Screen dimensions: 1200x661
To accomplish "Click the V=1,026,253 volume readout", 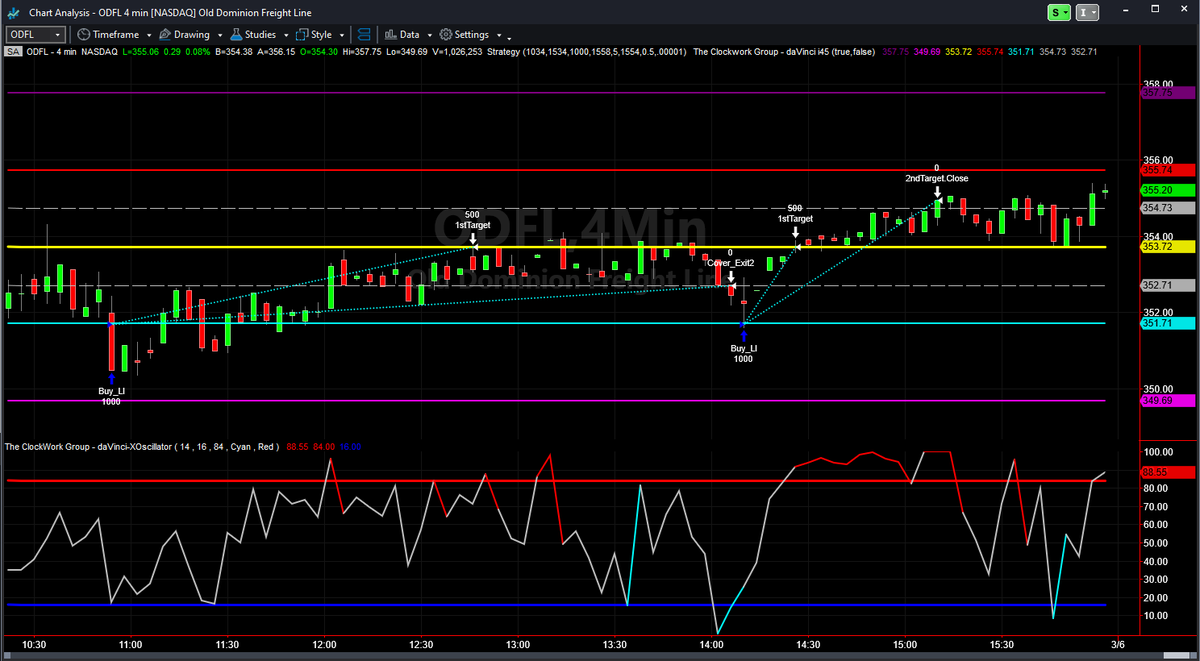I will (455, 51).
